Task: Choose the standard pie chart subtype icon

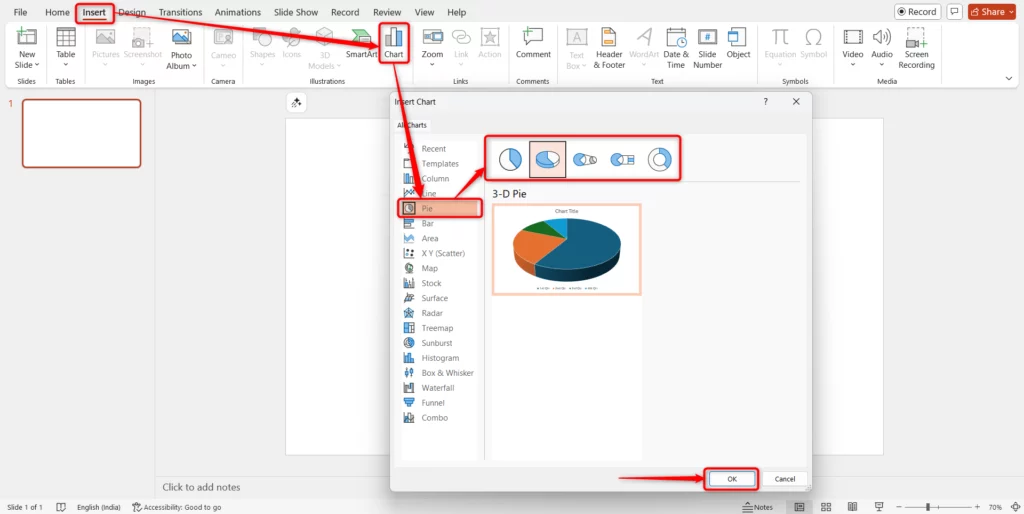Action: tap(510, 159)
